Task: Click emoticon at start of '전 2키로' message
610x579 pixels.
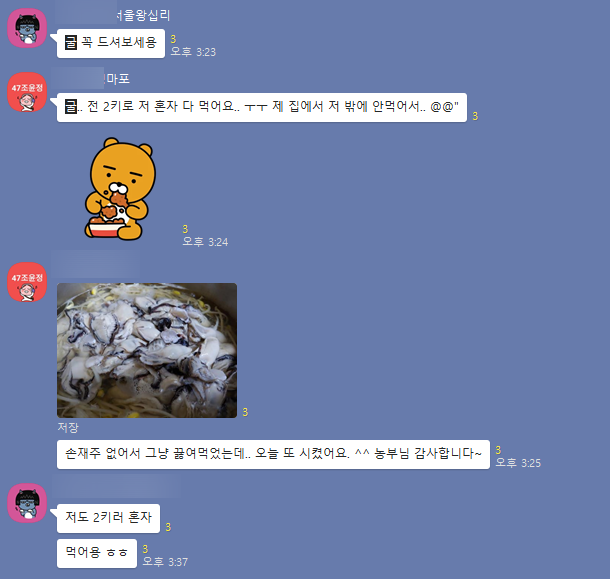Action: pos(71,106)
